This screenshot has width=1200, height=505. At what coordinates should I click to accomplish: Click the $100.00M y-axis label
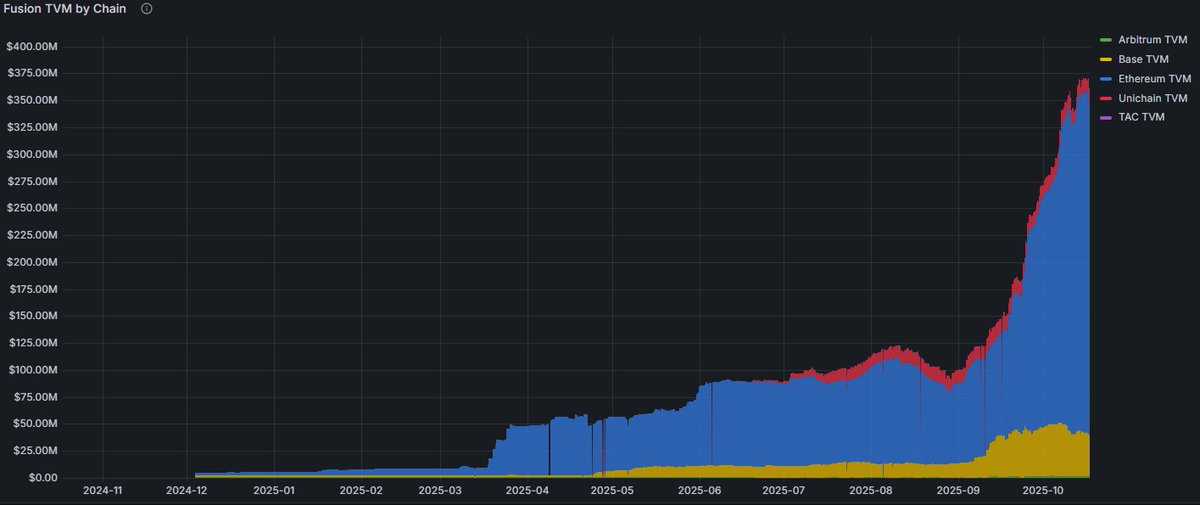32,370
